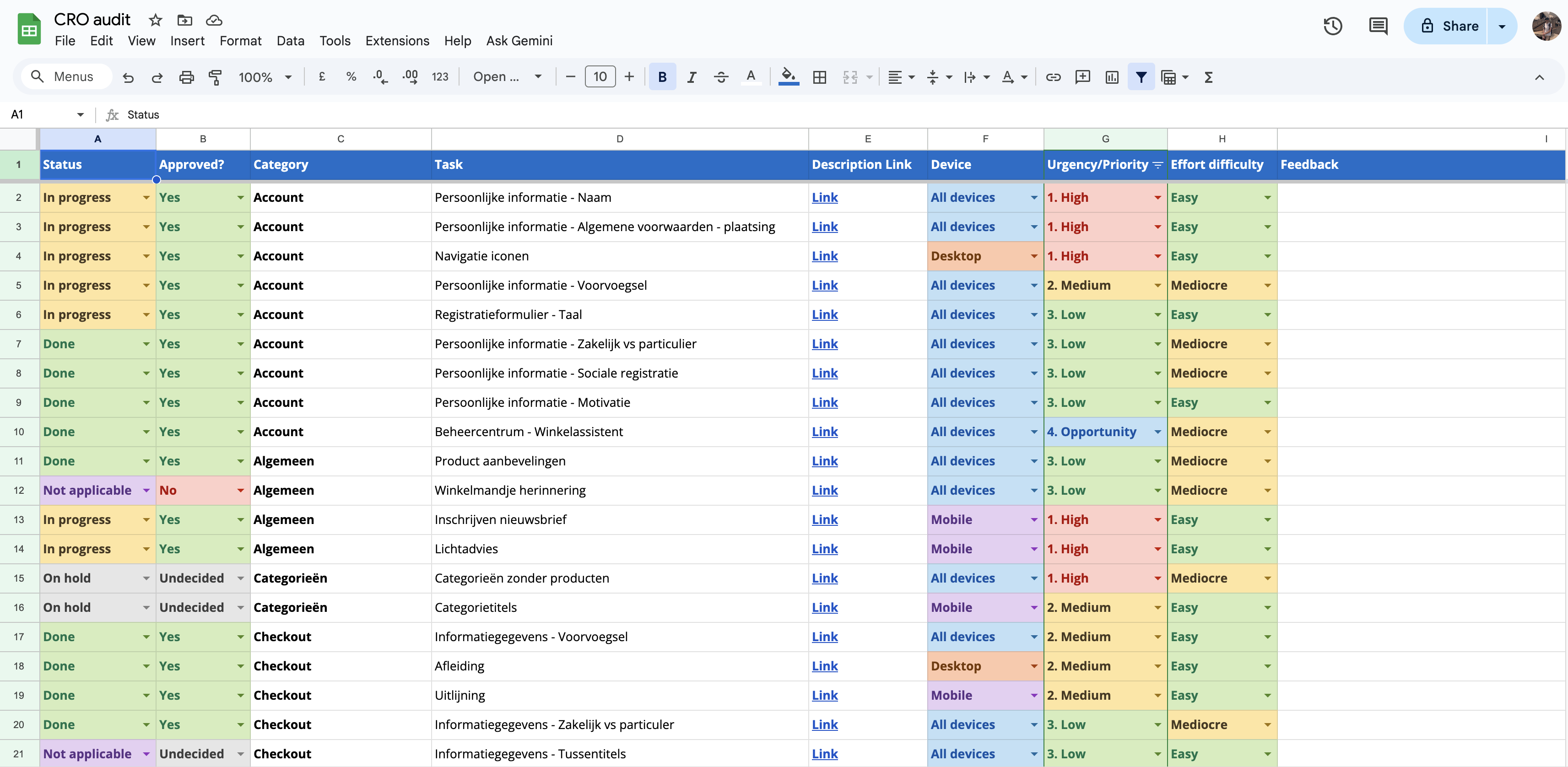The width and height of the screenshot is (1568, 767).
Task: Insert a chart from the toolbar
Action: pos(1112,77)
